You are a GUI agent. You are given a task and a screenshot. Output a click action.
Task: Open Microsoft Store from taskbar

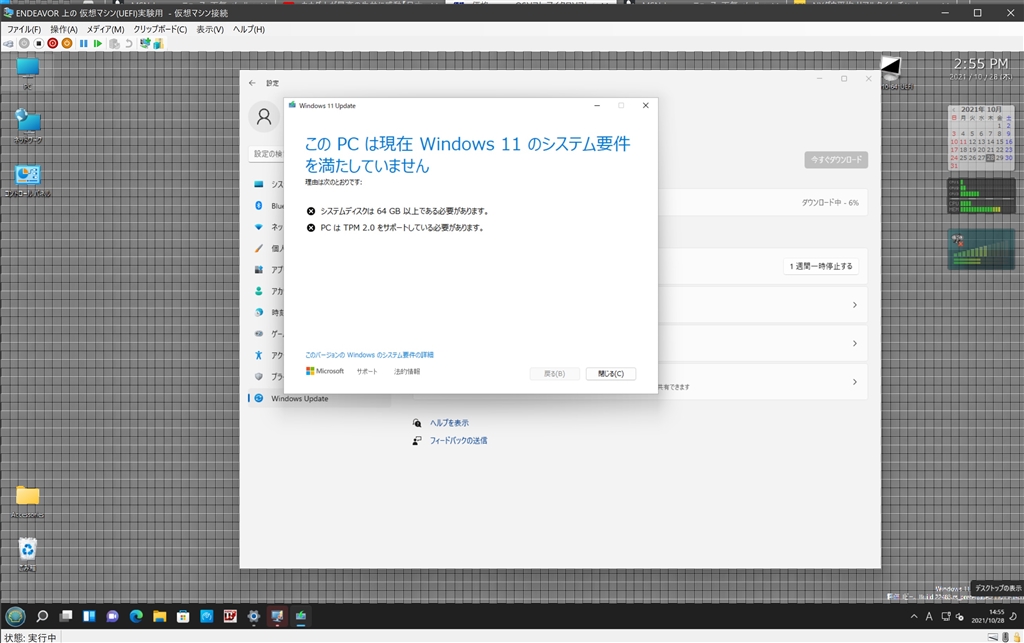183,616
